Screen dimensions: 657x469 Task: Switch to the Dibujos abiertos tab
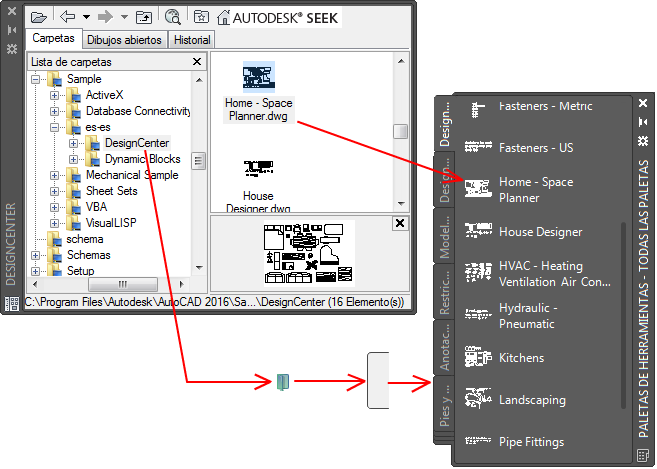(x=124, y=40)
